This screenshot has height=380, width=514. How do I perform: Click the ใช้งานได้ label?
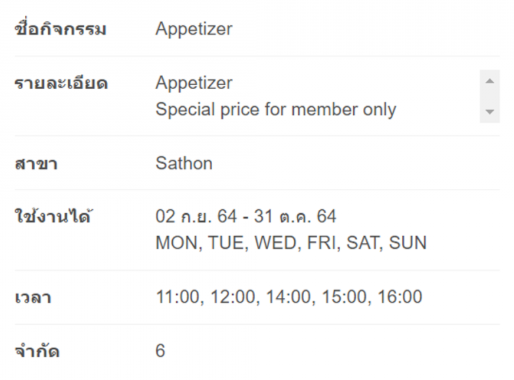point(54,216)
